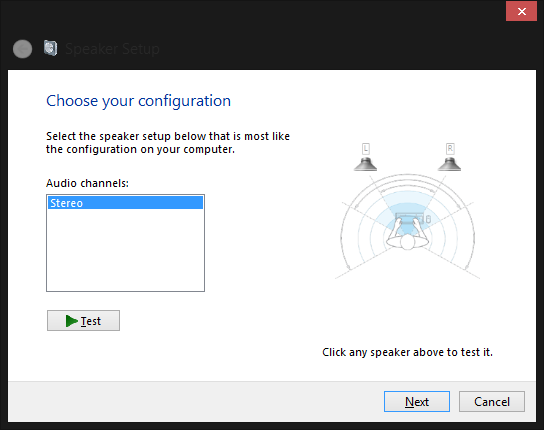The image size is (544, 431).
Task: Click the listener illustration in speaker diagram
Action: [408, 232]
